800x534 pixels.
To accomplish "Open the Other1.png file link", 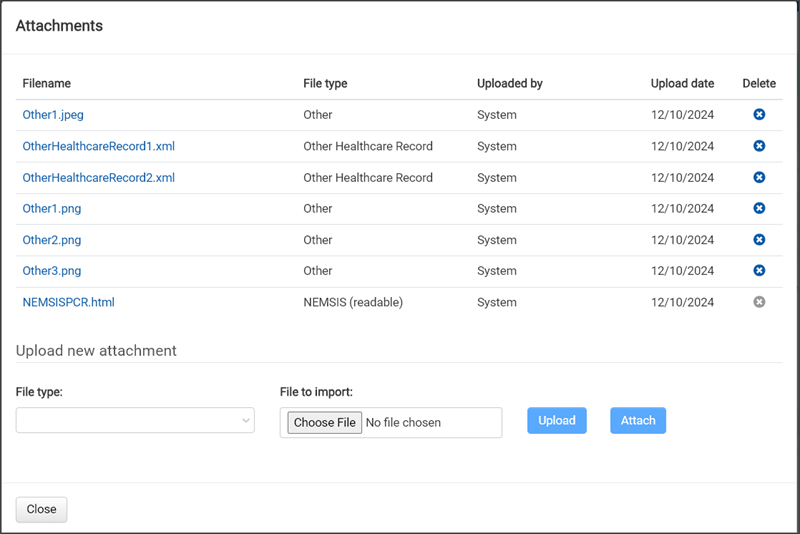I will [x=52, y=209].
